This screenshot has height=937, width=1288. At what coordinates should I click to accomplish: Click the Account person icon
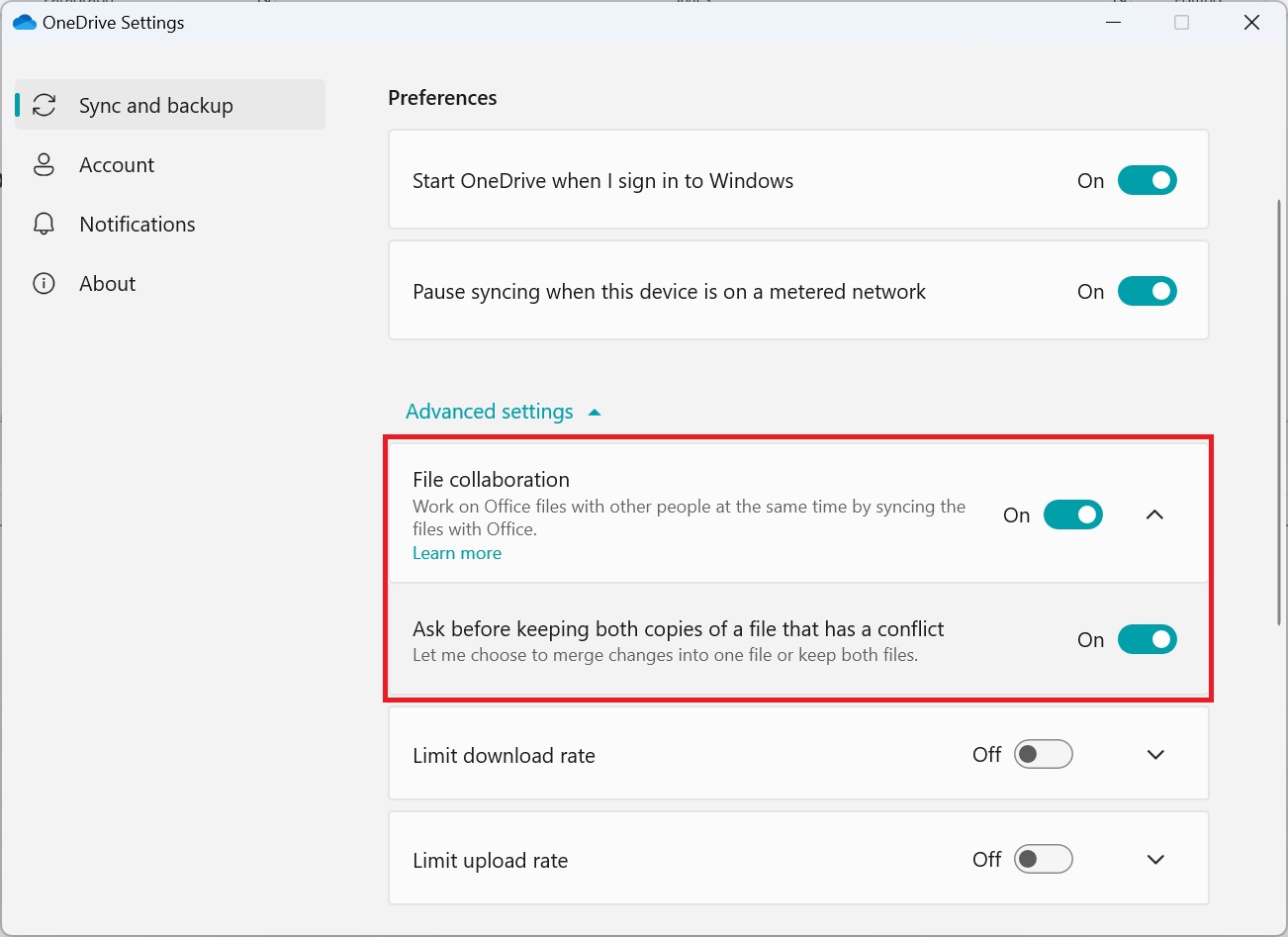click(44, 164)
